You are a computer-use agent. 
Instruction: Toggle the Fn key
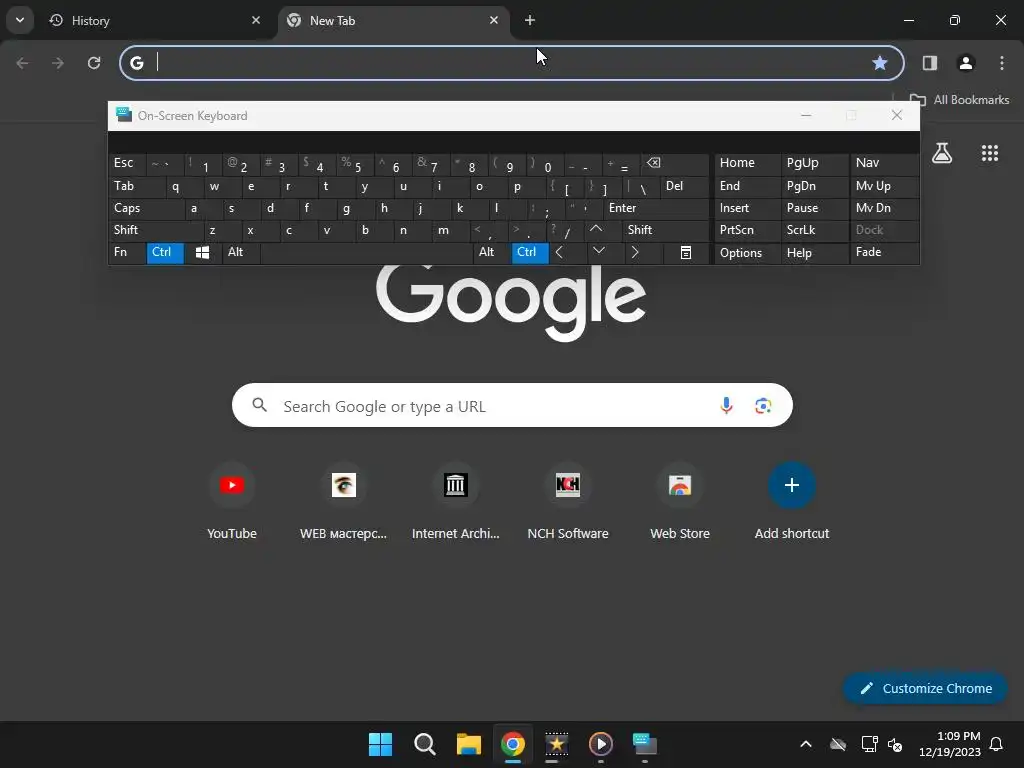[x=127, y=253]
